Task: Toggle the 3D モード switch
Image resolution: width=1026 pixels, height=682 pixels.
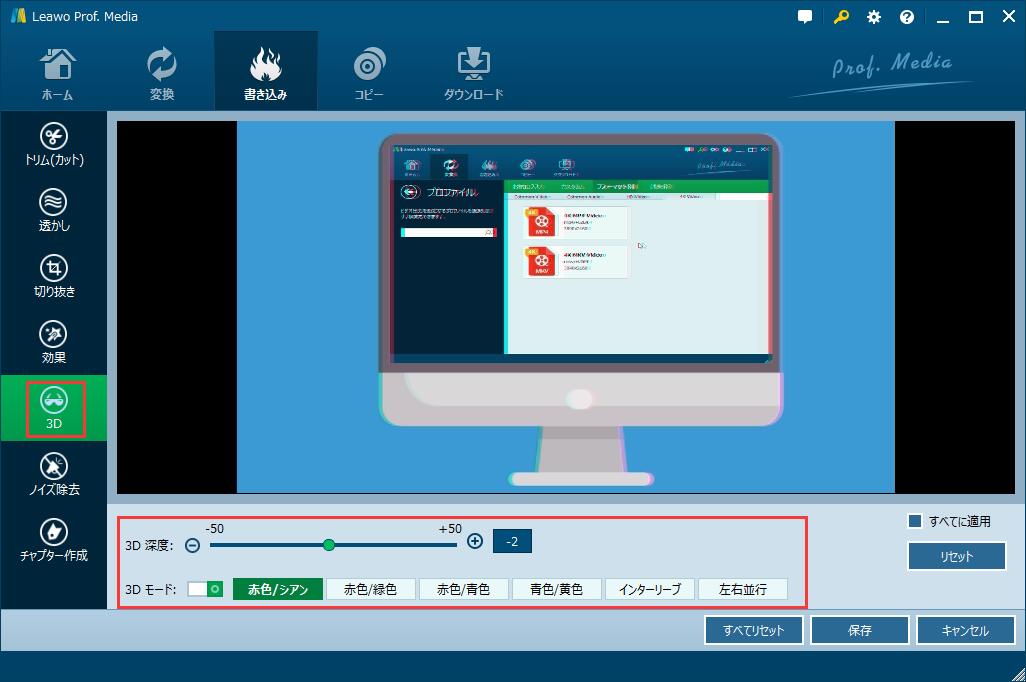Action: click(205, 589)
